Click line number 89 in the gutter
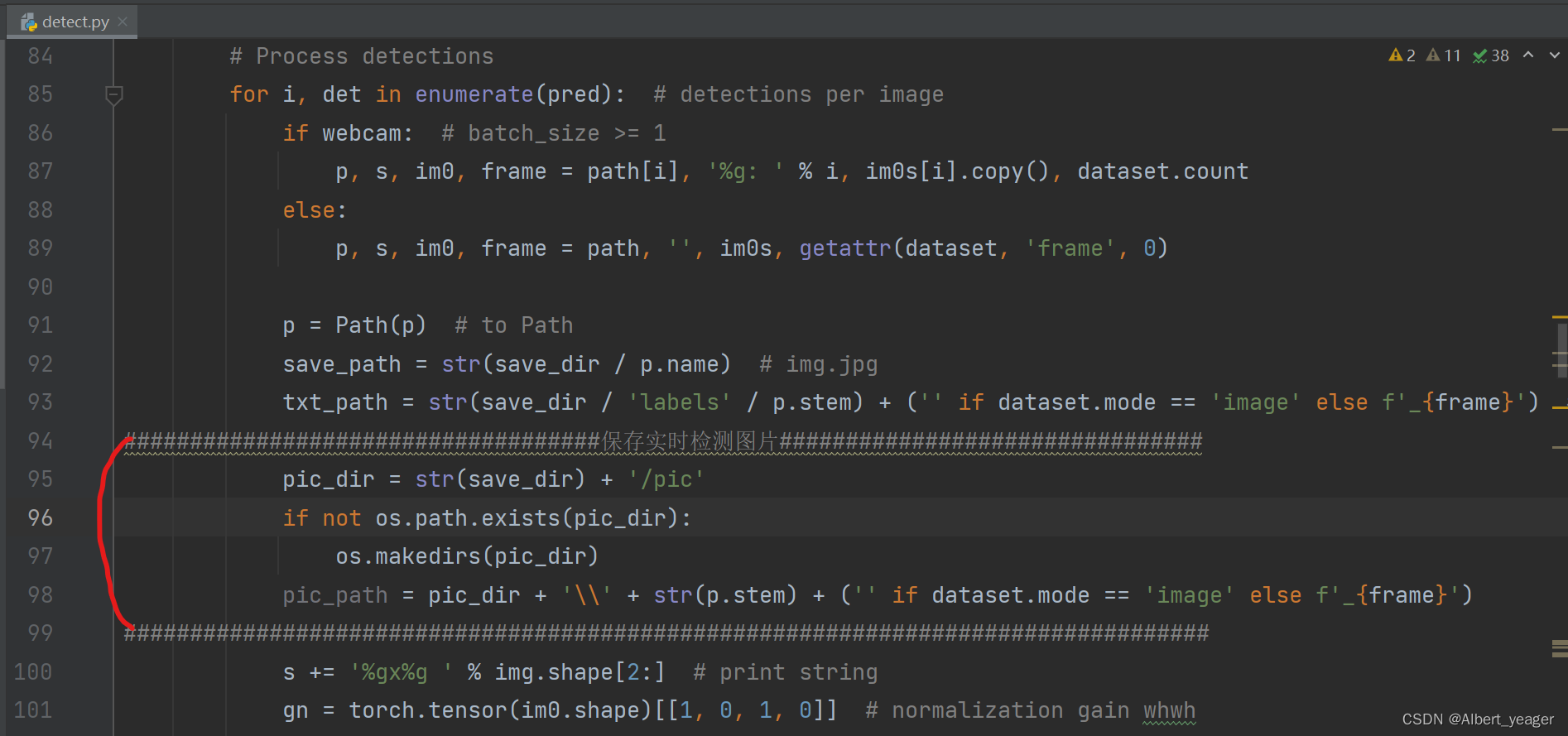The width and height of the screenshot is (1568, 736). pos(40,248)
